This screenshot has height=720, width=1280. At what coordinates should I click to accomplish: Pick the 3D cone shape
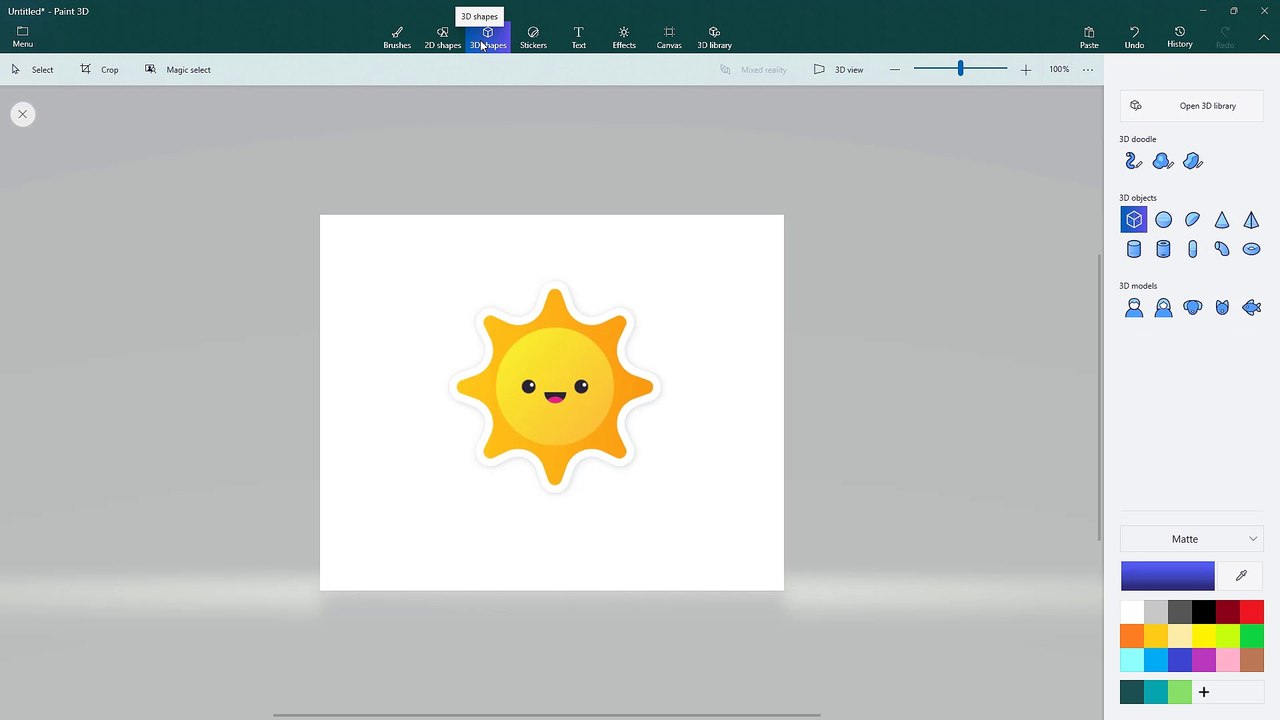[x=1222, y=220]
